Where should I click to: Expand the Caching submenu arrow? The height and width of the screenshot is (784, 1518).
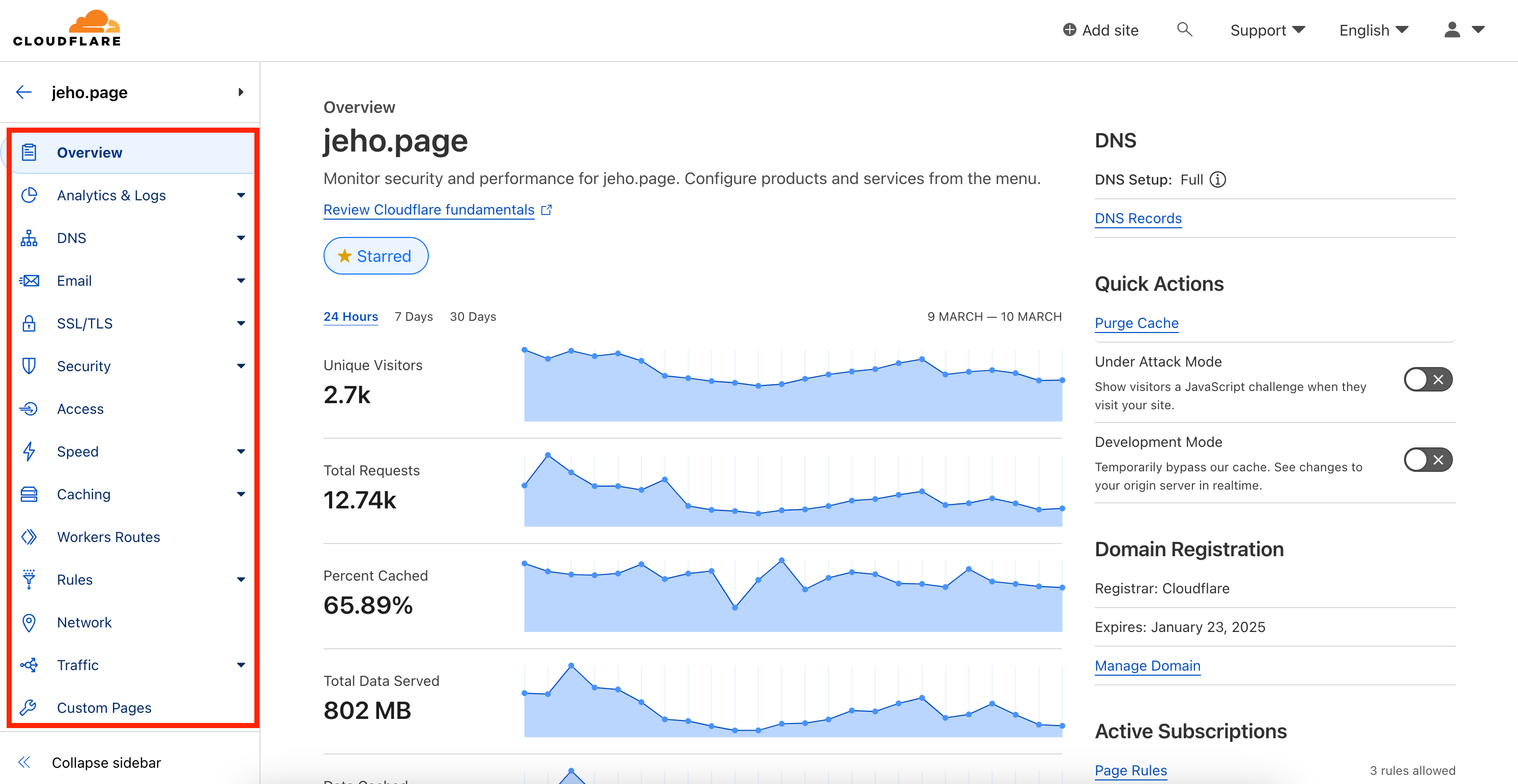(241, 494)
